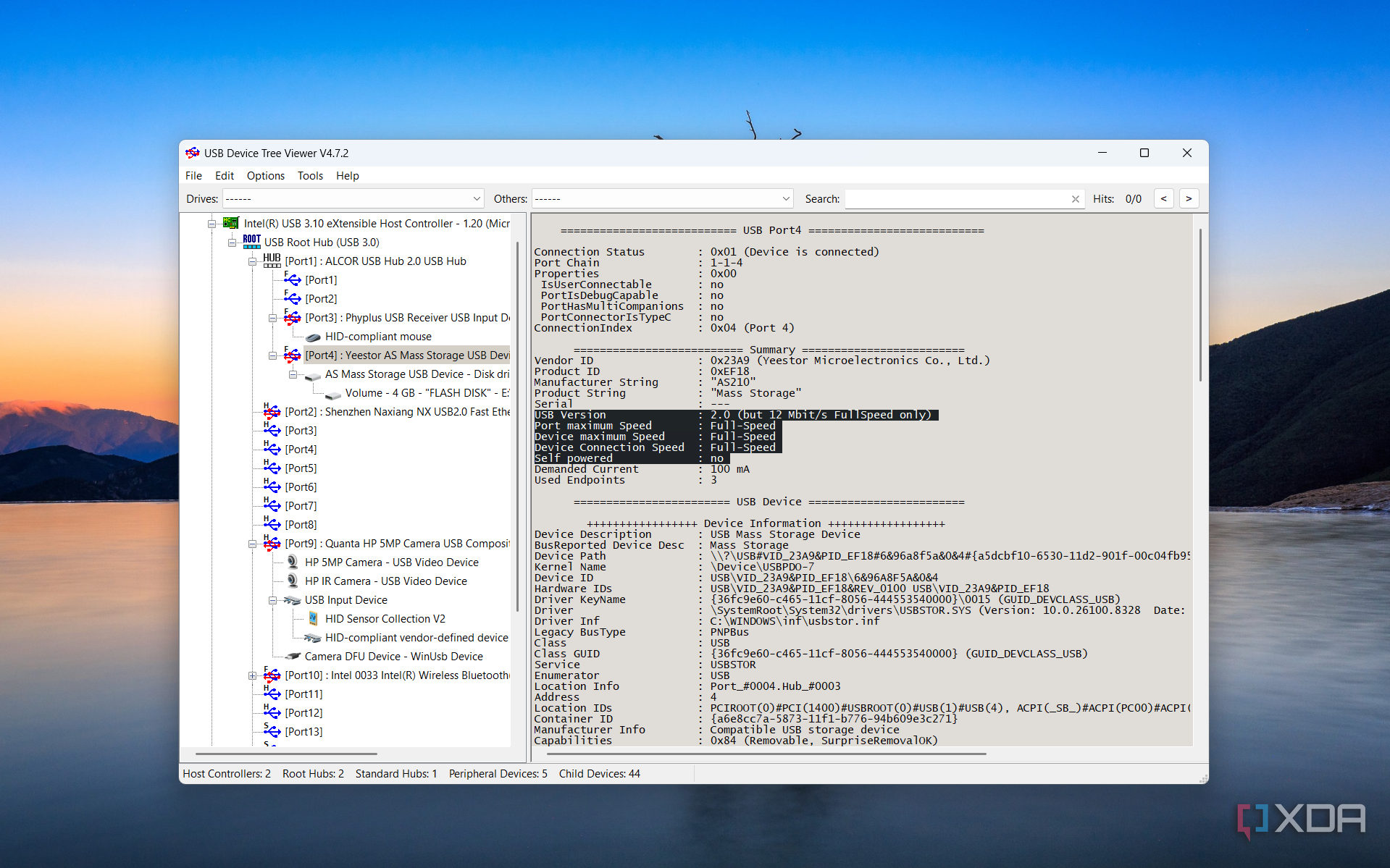Collapse the Port4 Yeestor Mass Storage node
Viewport: 1390px width, 868px height.
(272, 355)
